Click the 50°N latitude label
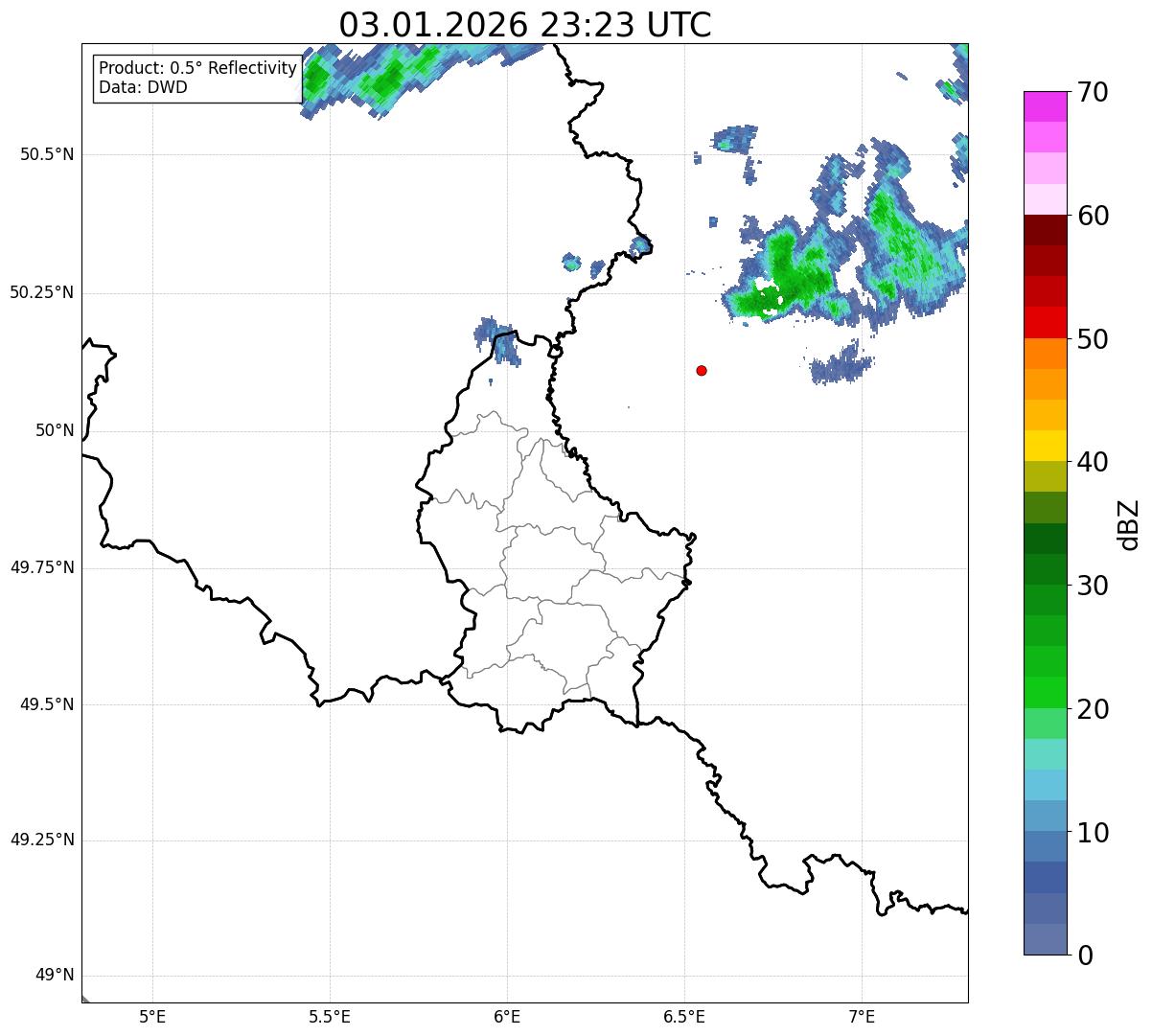The width and height of the screenshot is (1152, 1036). [55, 430]
